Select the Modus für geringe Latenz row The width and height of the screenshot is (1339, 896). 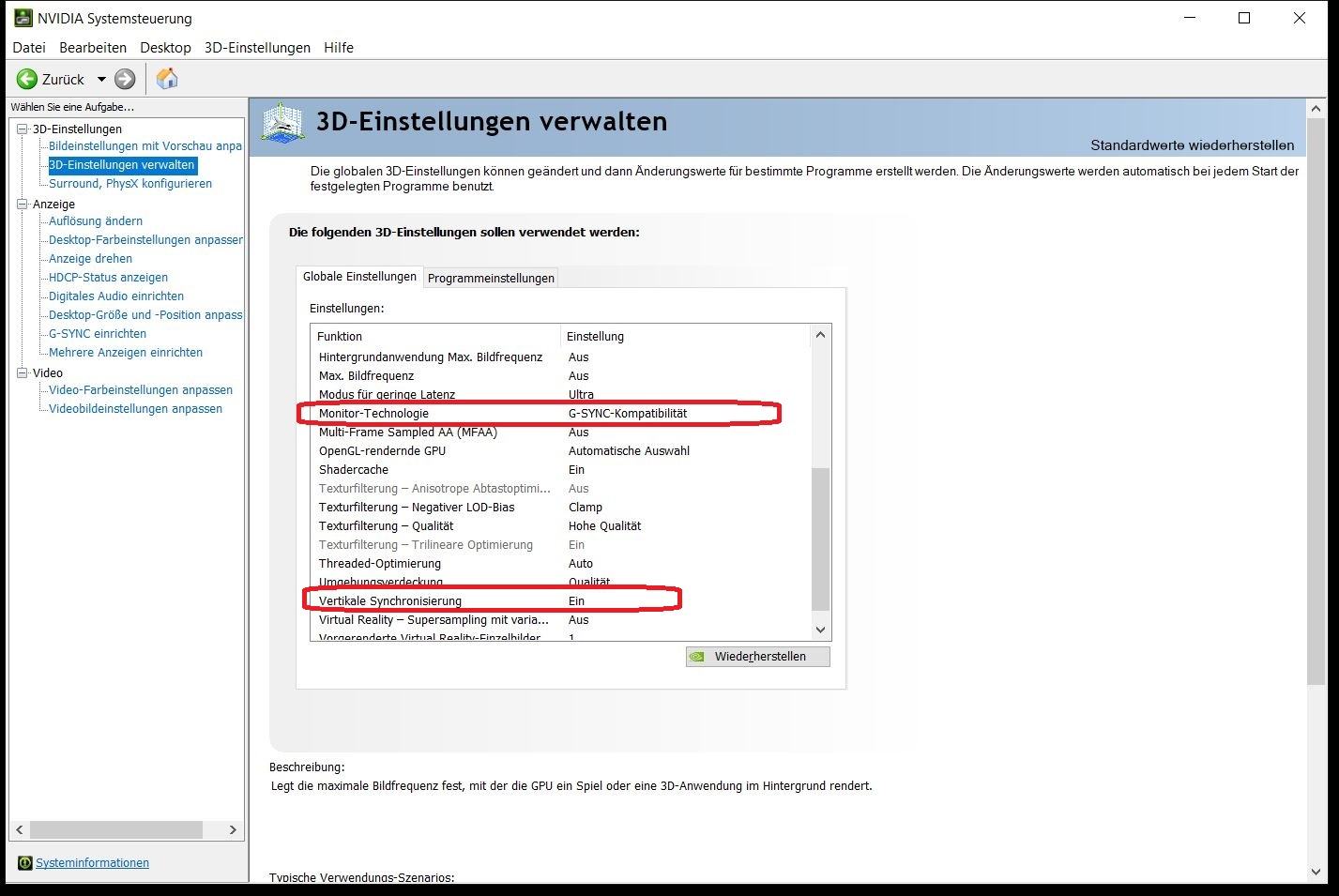pos(560,395)
